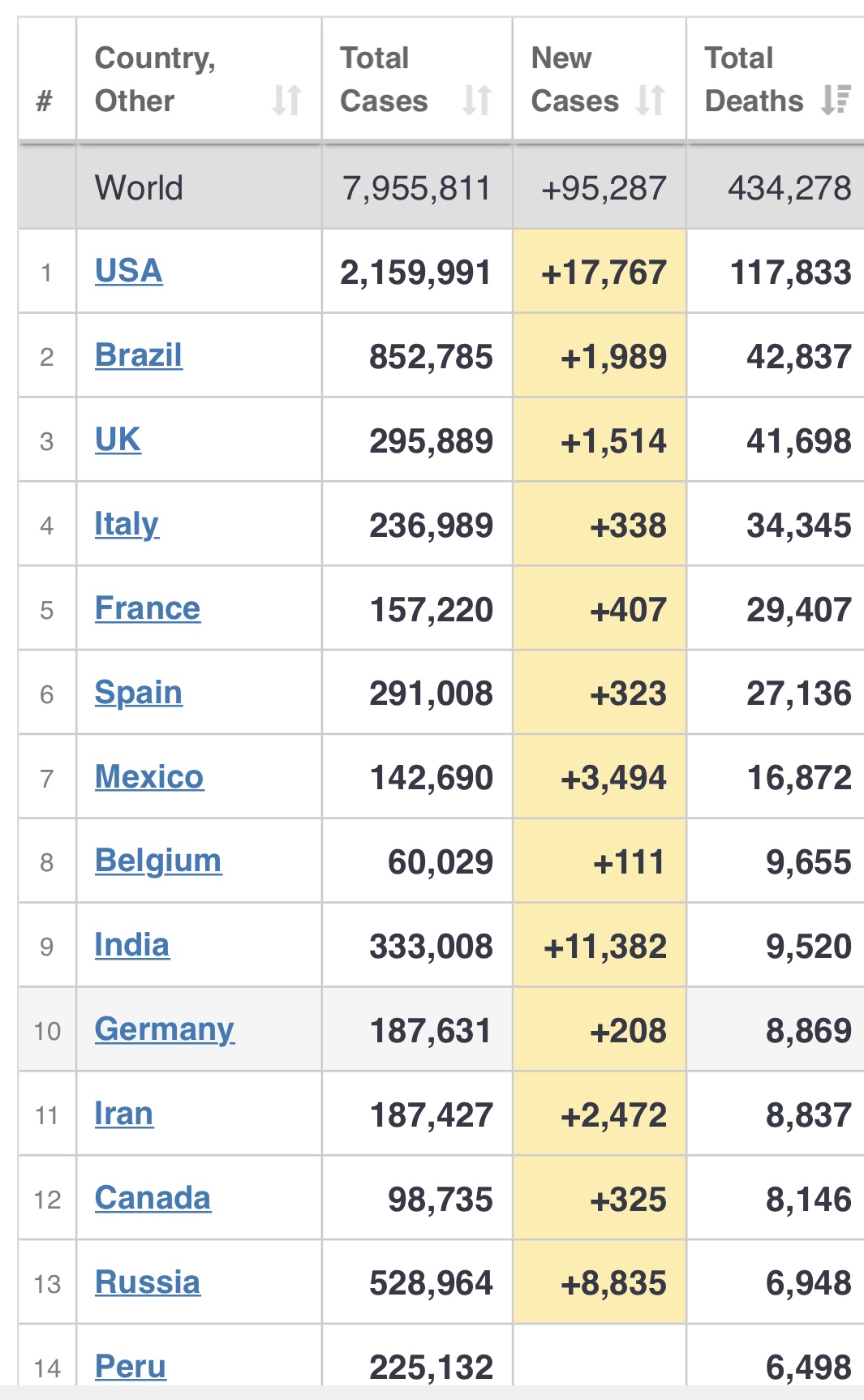
Task: Open the Peru country link
Action: tap(130, 1367)
